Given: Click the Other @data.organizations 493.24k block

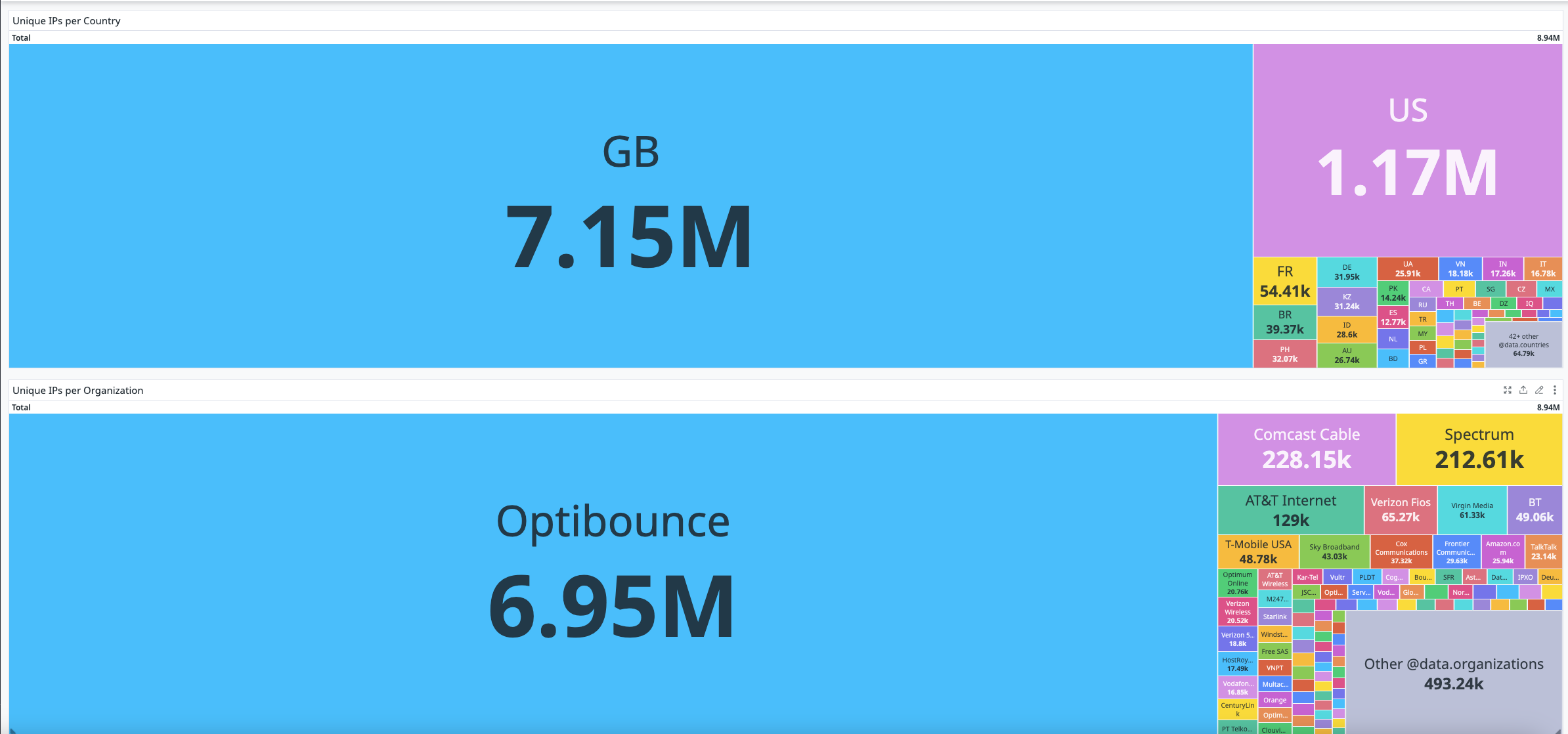Looking at the screenshot, I should pos(1454,673).
